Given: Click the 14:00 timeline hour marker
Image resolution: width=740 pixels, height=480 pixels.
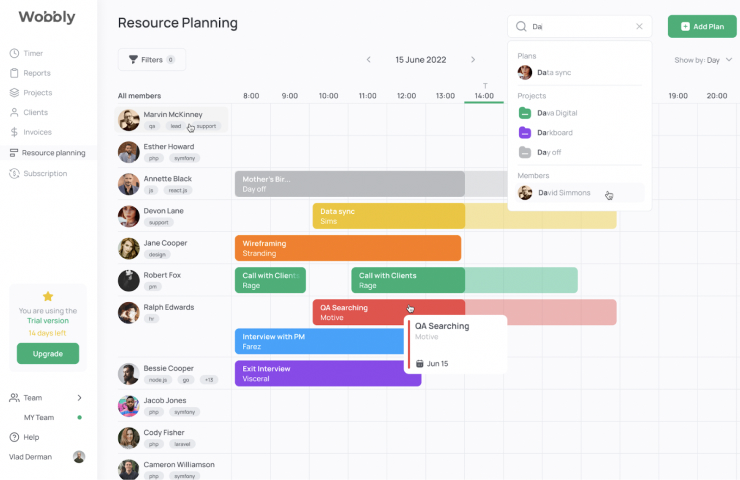Looking at the screenshot, I should pyautogui.click(x=484, y=95).
